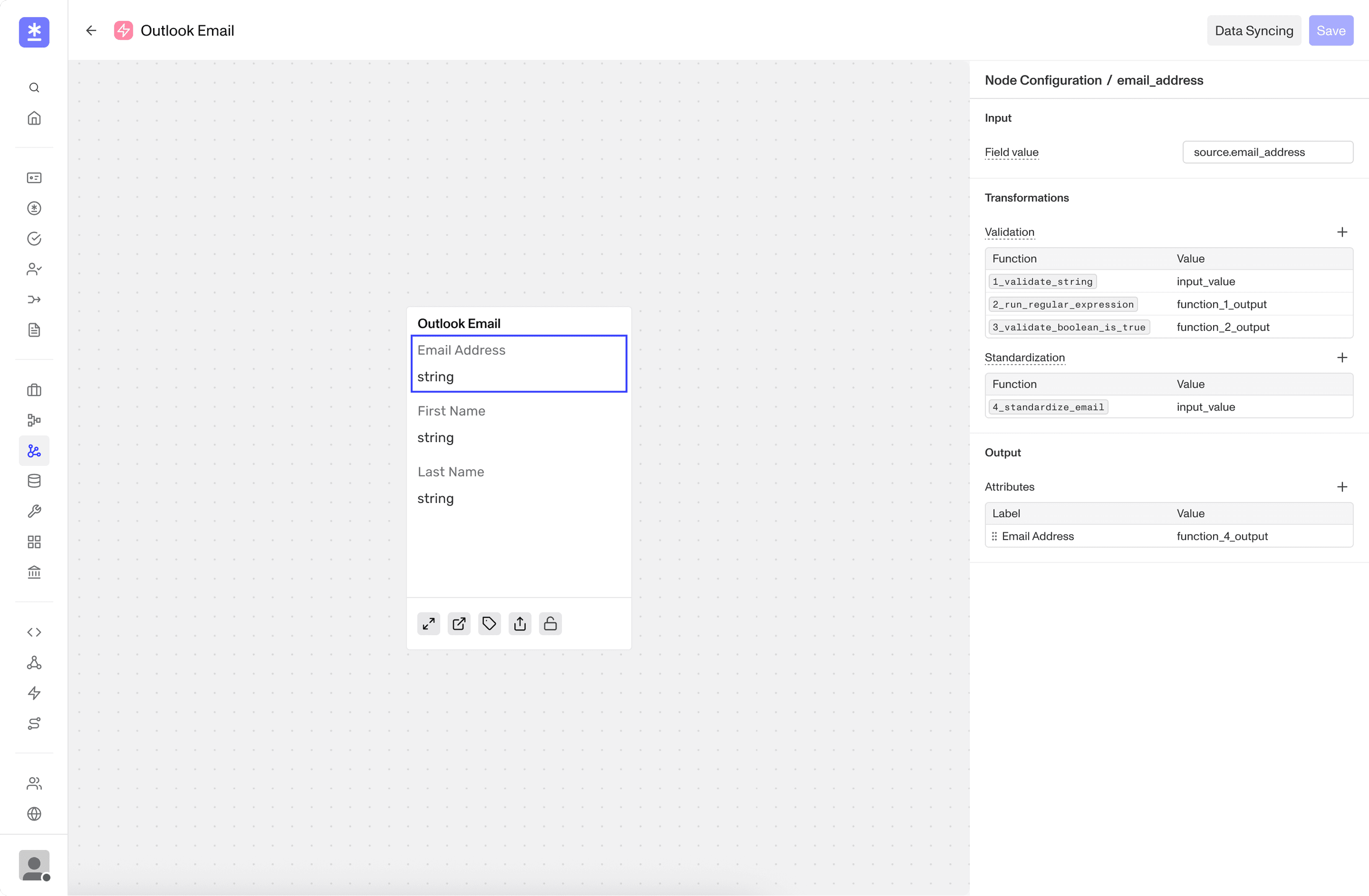Click the pink lightning Outlook Email icon

123,31
